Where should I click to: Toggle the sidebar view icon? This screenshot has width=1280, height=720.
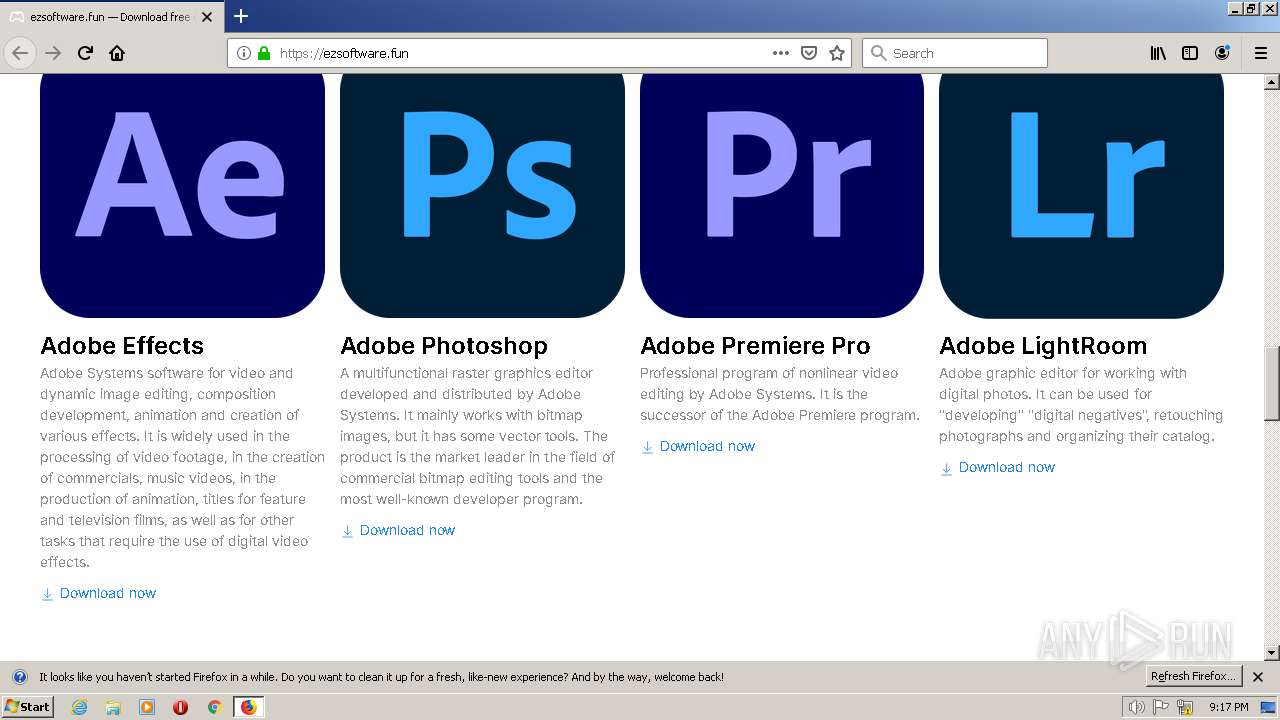pos(1190,53)
